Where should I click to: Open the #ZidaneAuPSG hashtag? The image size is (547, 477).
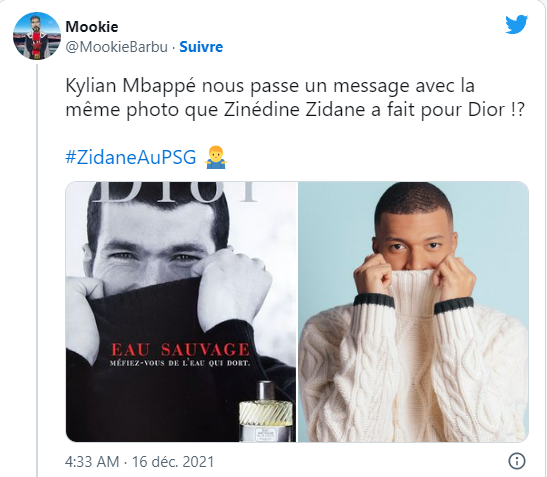coord(131,157)
